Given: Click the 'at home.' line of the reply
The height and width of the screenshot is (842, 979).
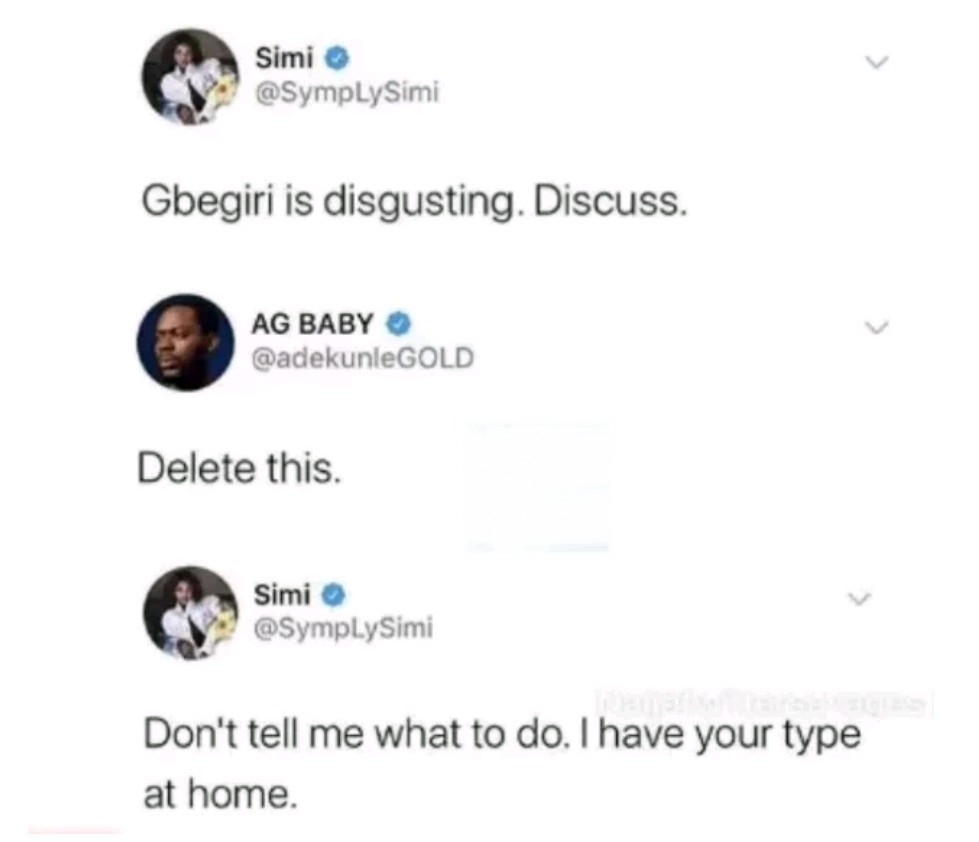Looking at the screenshot, I should [x=220, y=795].
